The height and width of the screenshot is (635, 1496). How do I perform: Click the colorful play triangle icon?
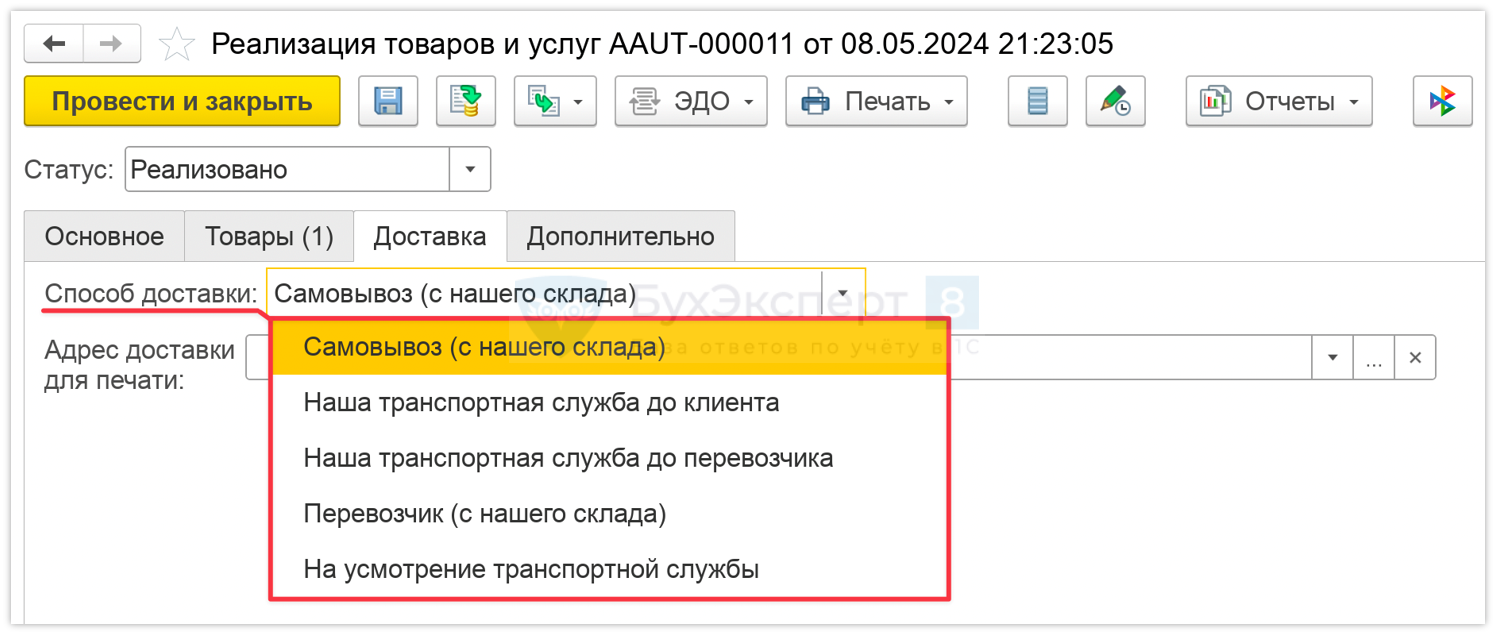pos(1442,101)
